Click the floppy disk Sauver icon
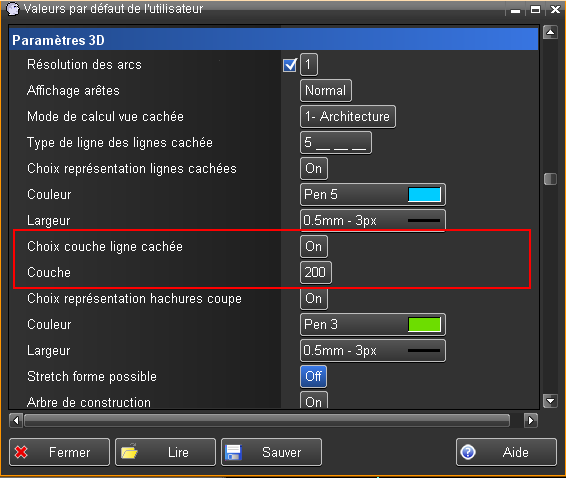The height and width of the screenshot is (478, 566). click(x=233, y=452)
